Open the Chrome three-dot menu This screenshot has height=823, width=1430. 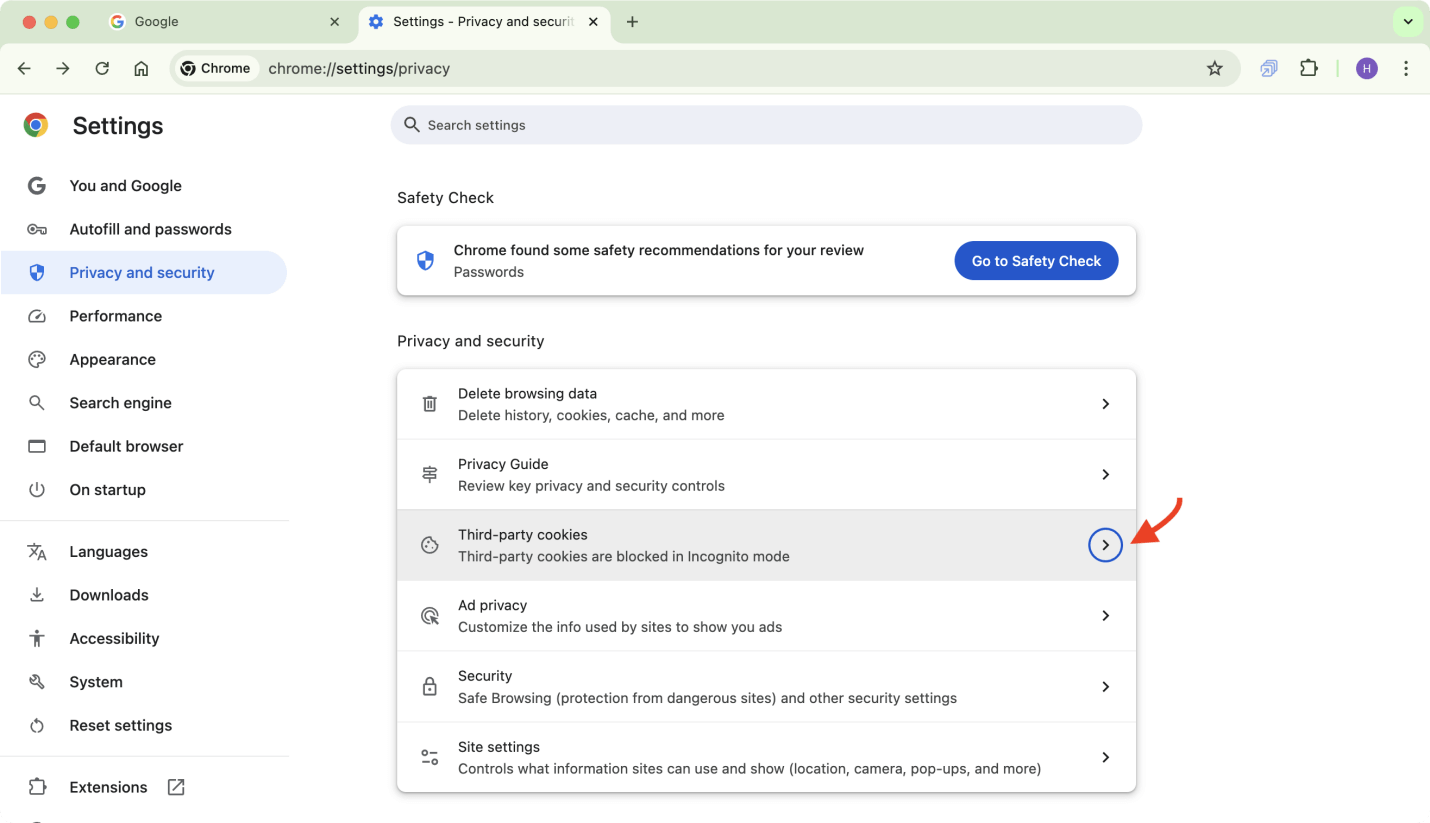[x=1406, y=69]
